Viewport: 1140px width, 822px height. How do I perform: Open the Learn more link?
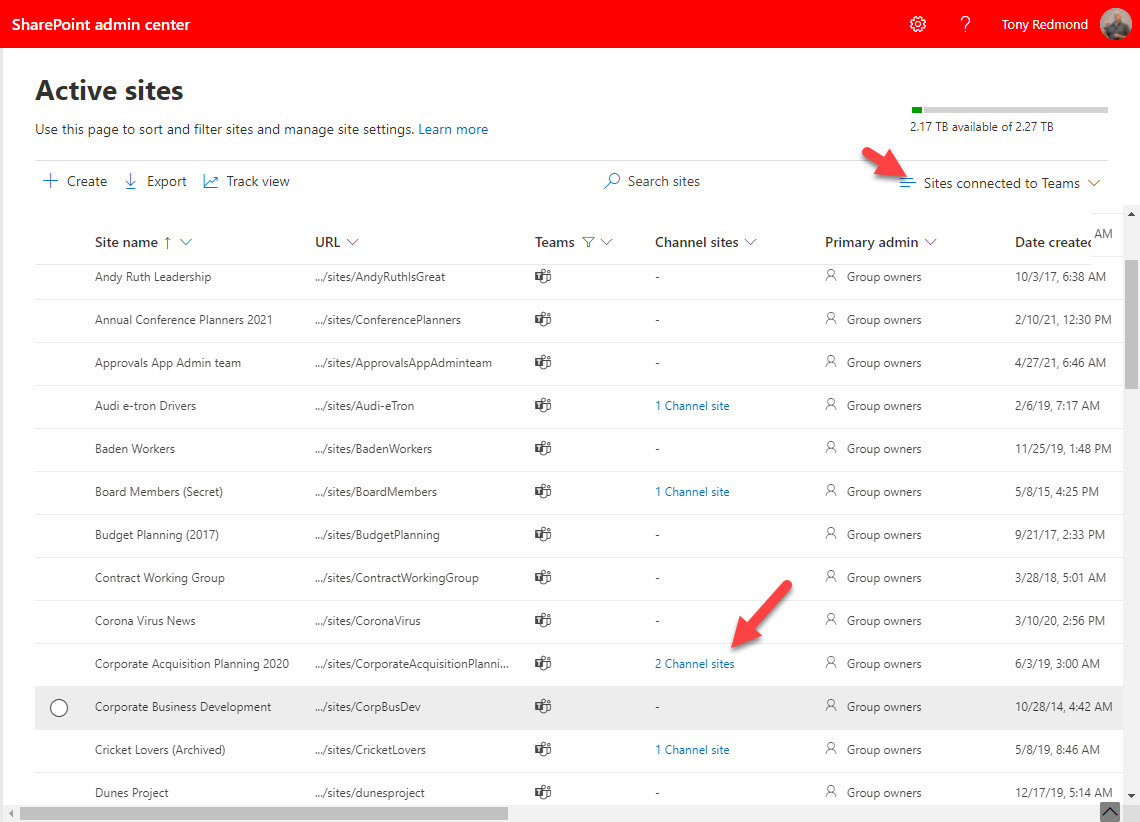click(x=453, y=129)
